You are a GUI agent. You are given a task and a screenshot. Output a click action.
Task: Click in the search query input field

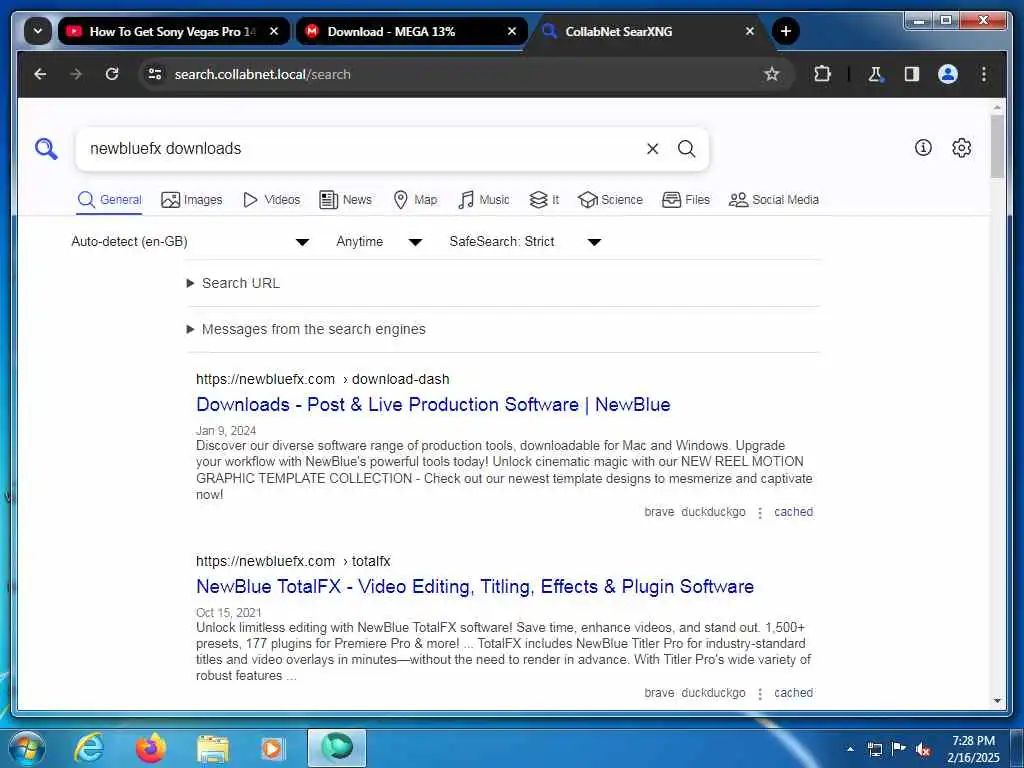pos(359,149)
